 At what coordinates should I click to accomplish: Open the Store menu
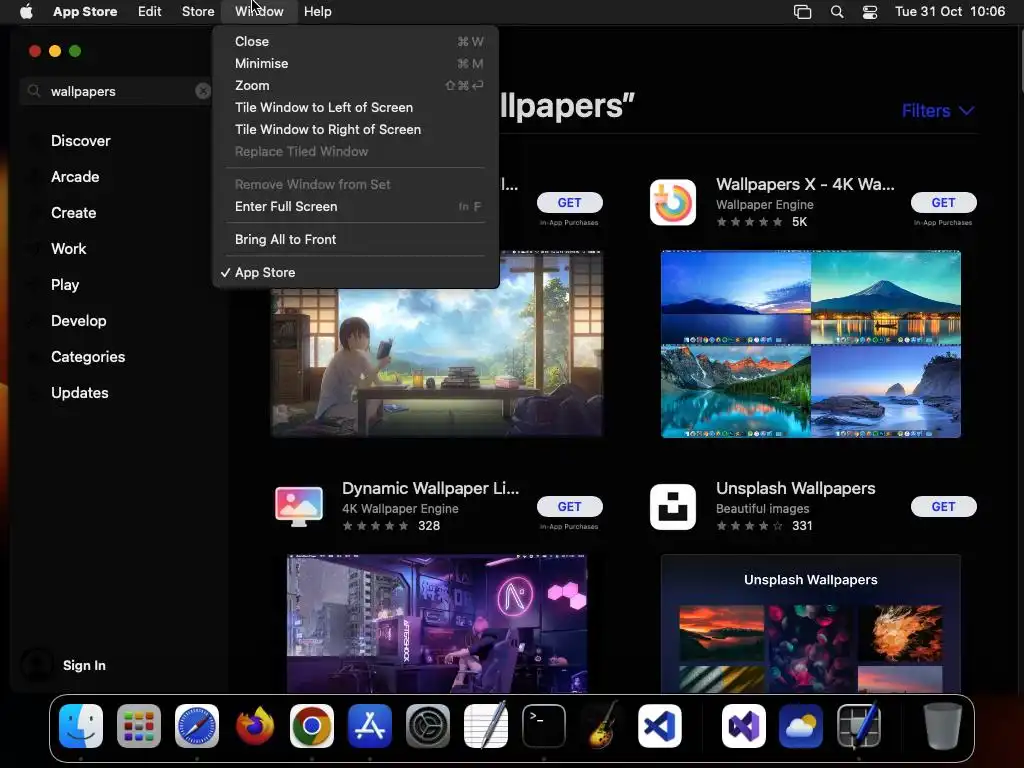[x=198, y=11]
